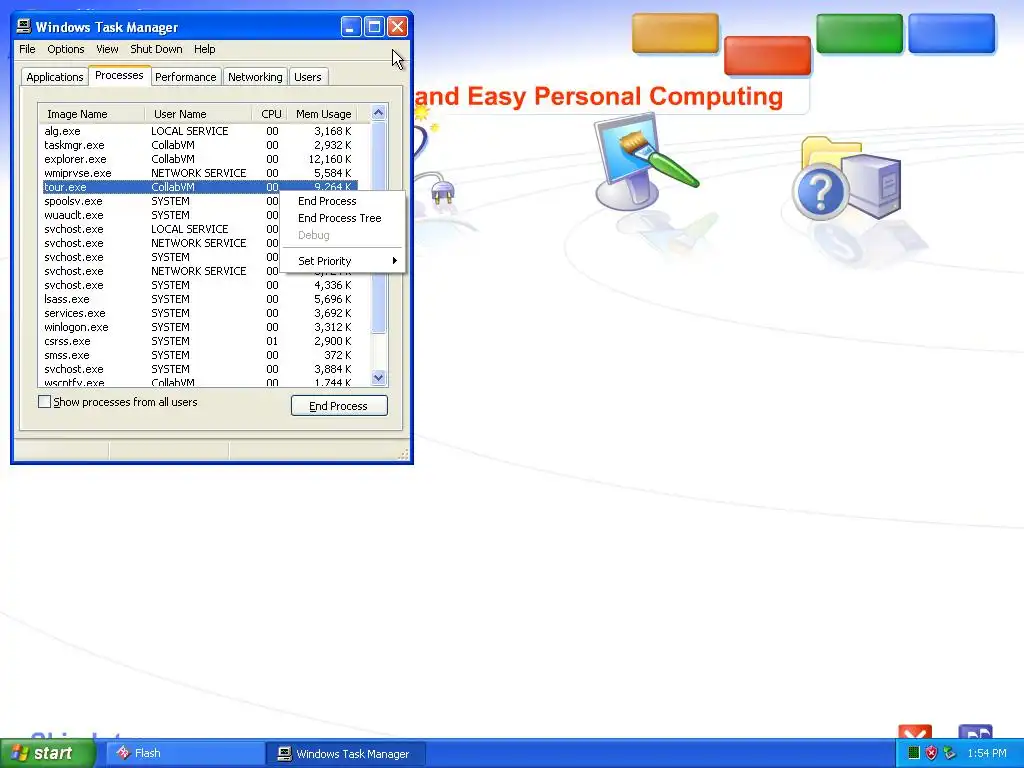The height and width of the screenshot is (768, 1024).
Task: Switch to the Flash taskbar window
Action: pyautogui.click(x=185, y=754)
